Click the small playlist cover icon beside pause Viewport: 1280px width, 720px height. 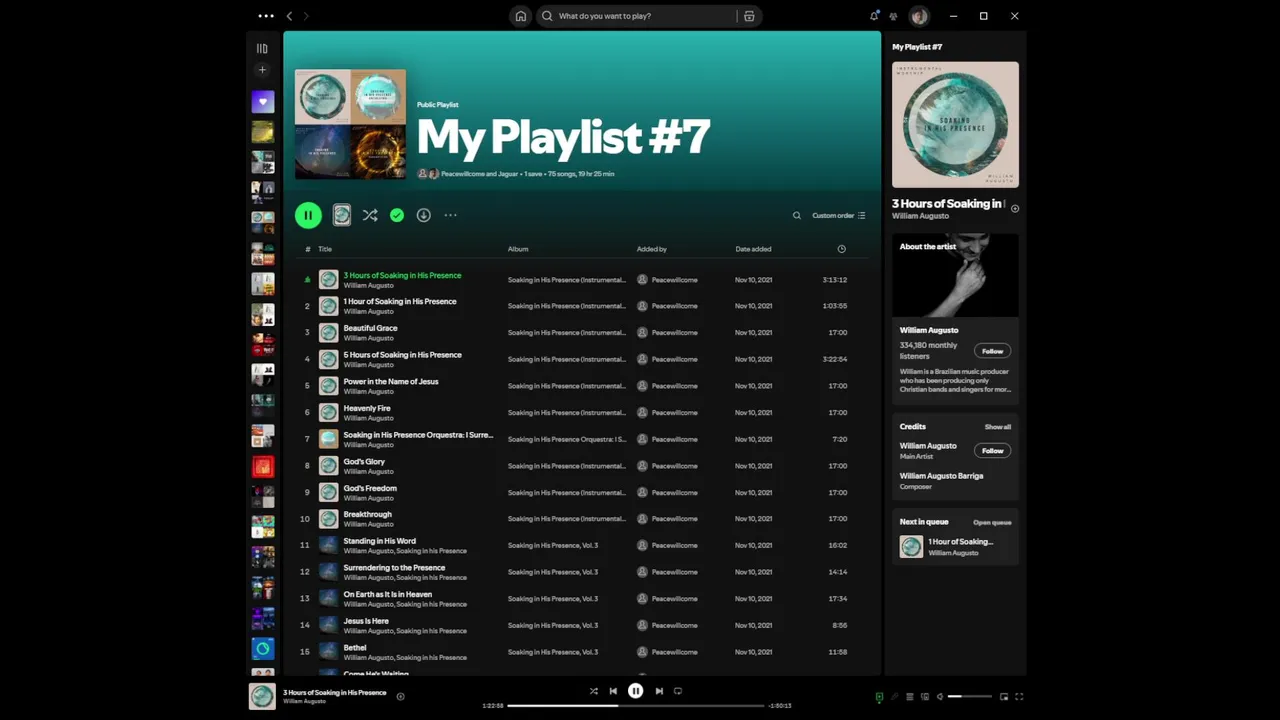(342, 215)
